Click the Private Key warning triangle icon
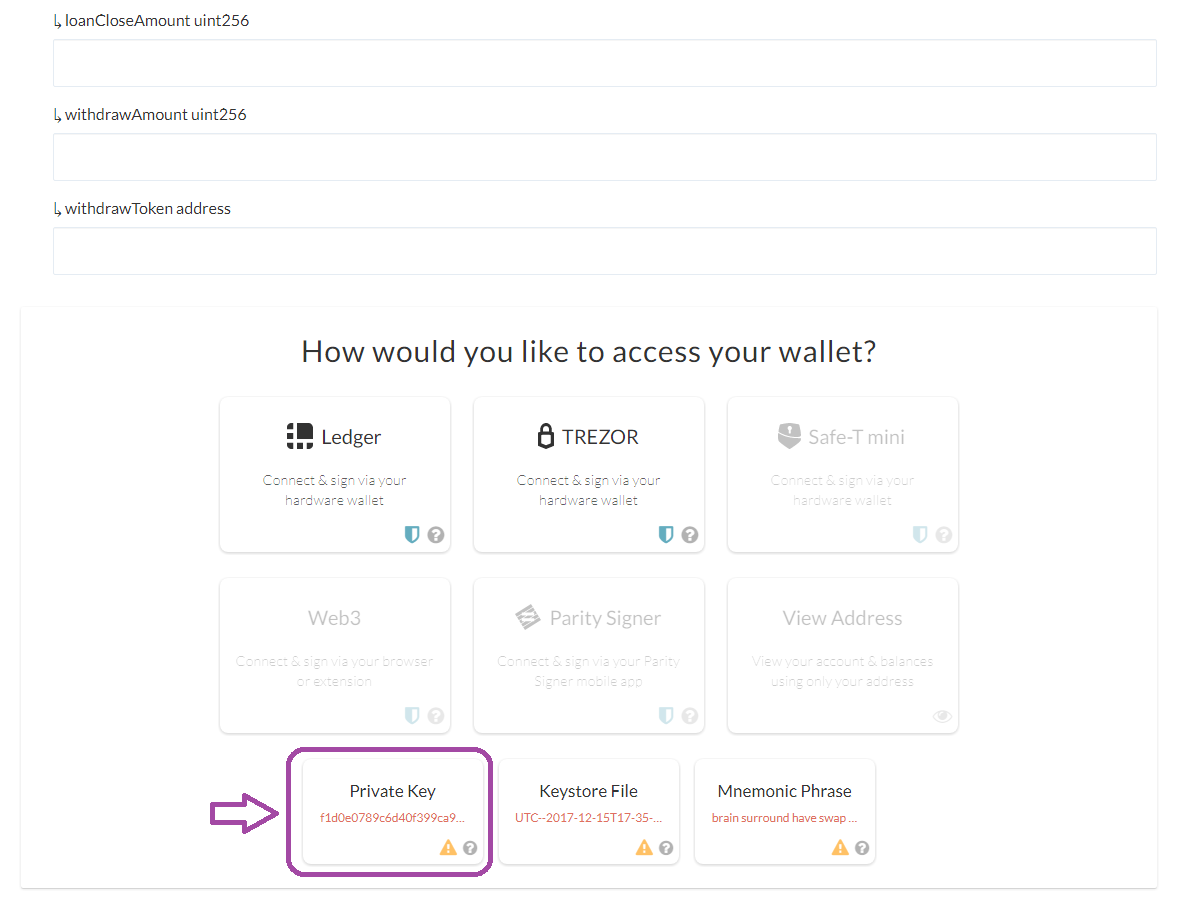The image size is (1178, 905). coord(449,848)
